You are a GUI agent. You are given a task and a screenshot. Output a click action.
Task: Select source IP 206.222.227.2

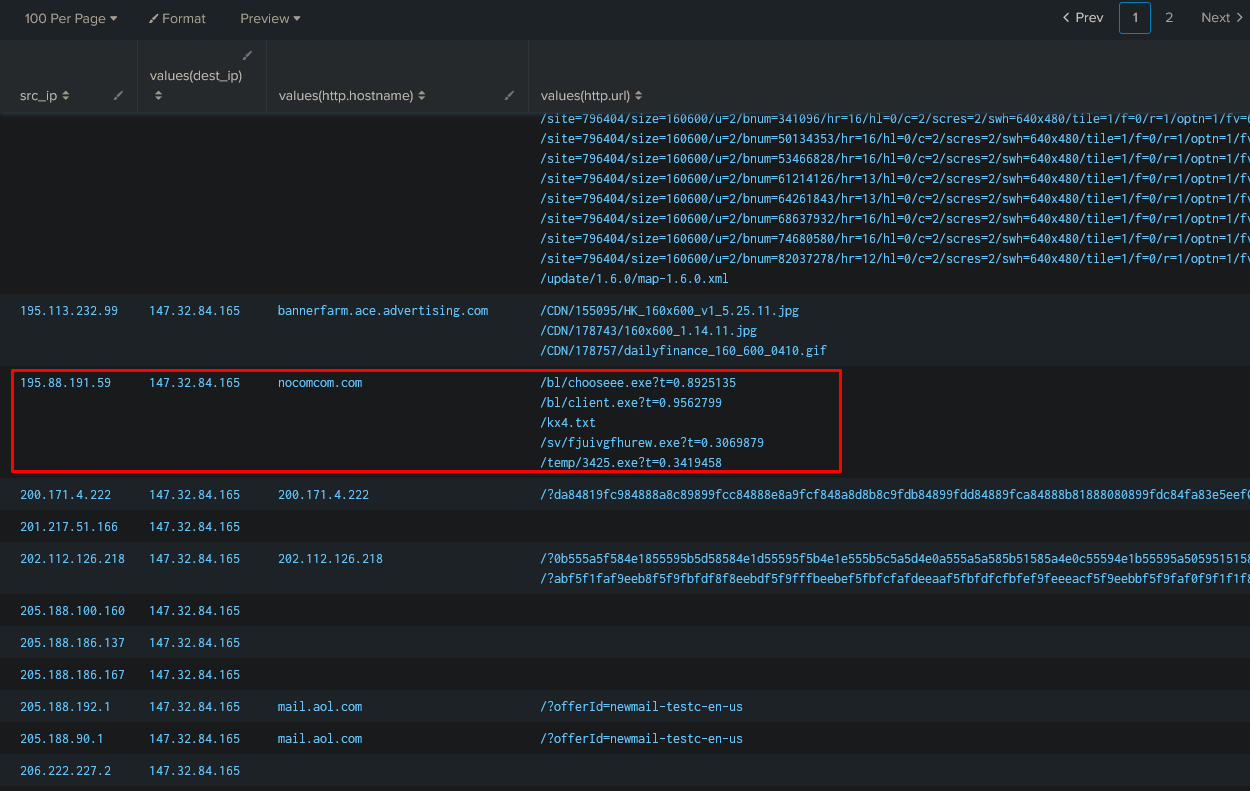(65, 771)
